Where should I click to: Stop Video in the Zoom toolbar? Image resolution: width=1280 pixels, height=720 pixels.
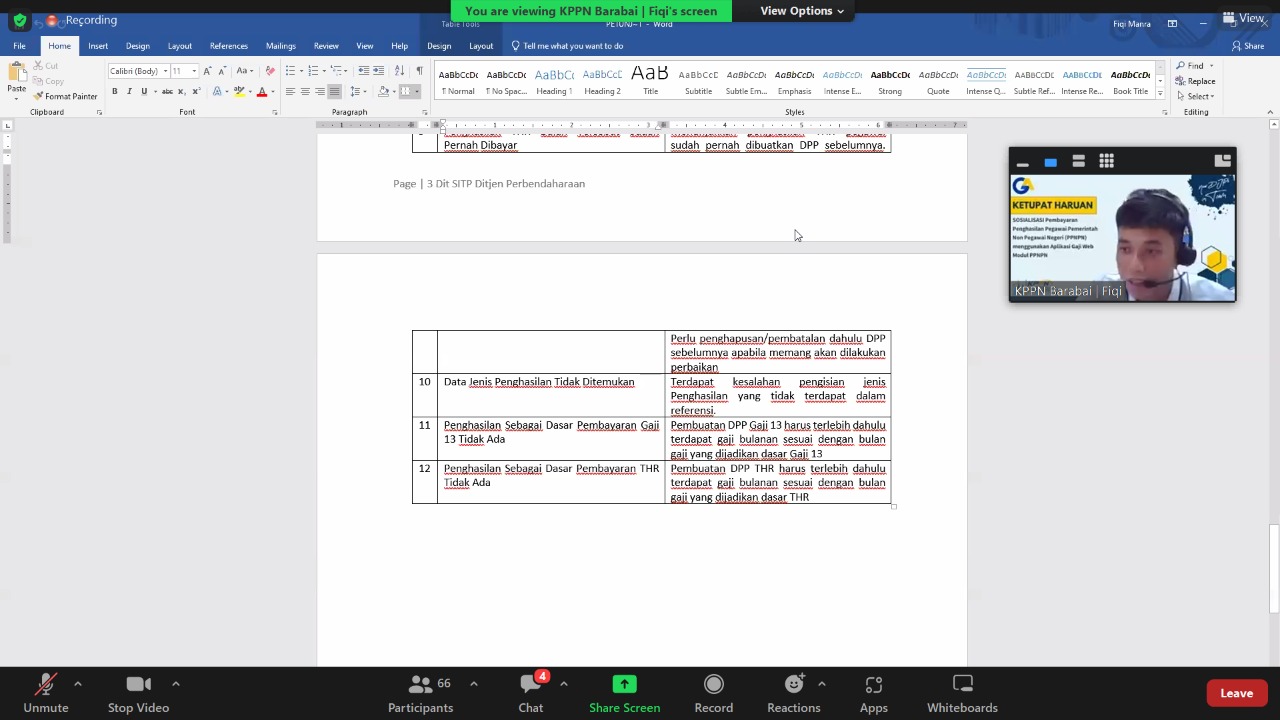coord(138,693)
